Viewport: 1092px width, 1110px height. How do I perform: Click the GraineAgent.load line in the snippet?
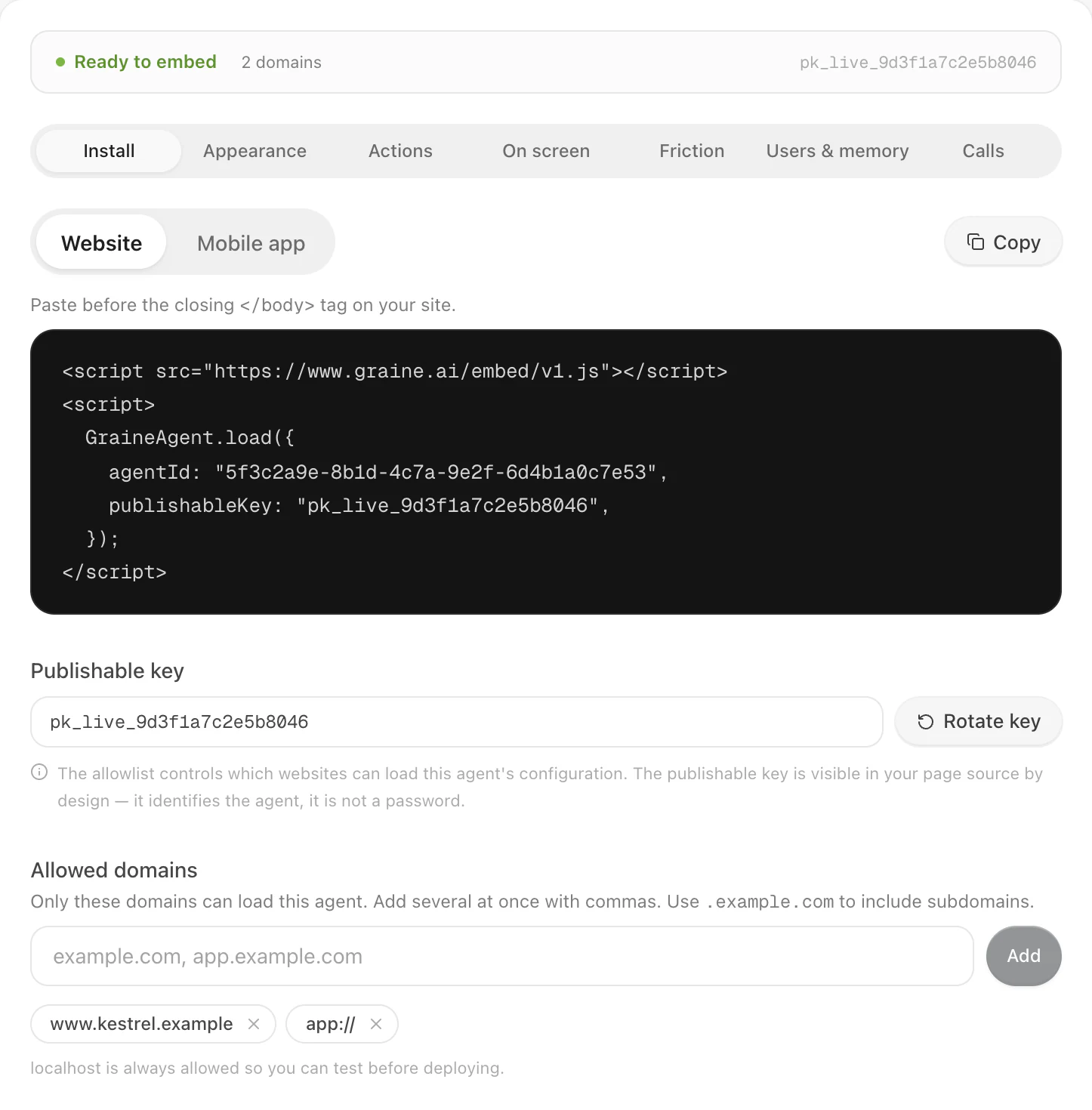pyautogui.click(x=190, y=438)
